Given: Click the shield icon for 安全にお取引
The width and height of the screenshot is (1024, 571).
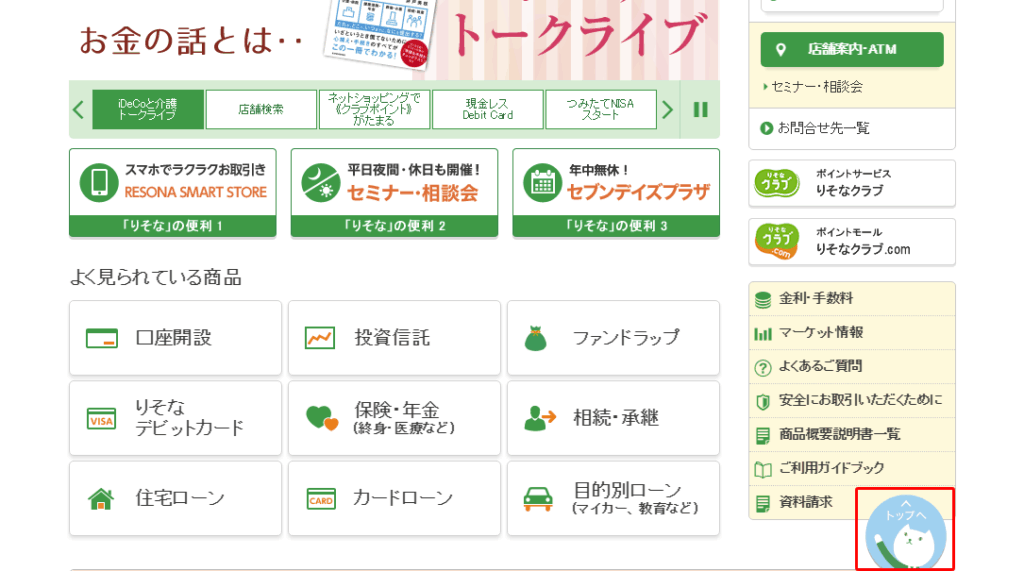Looking at the screenshot, I should [x=763, y=402].
